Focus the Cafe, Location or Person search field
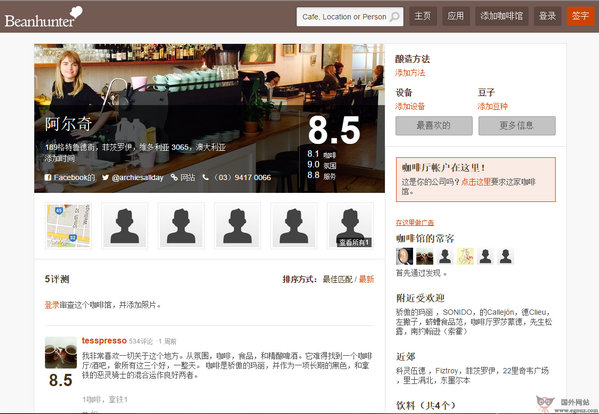Image resolution: width=599 pixels, height=414 pixels. pyautogui.click(x=350, y=17)
